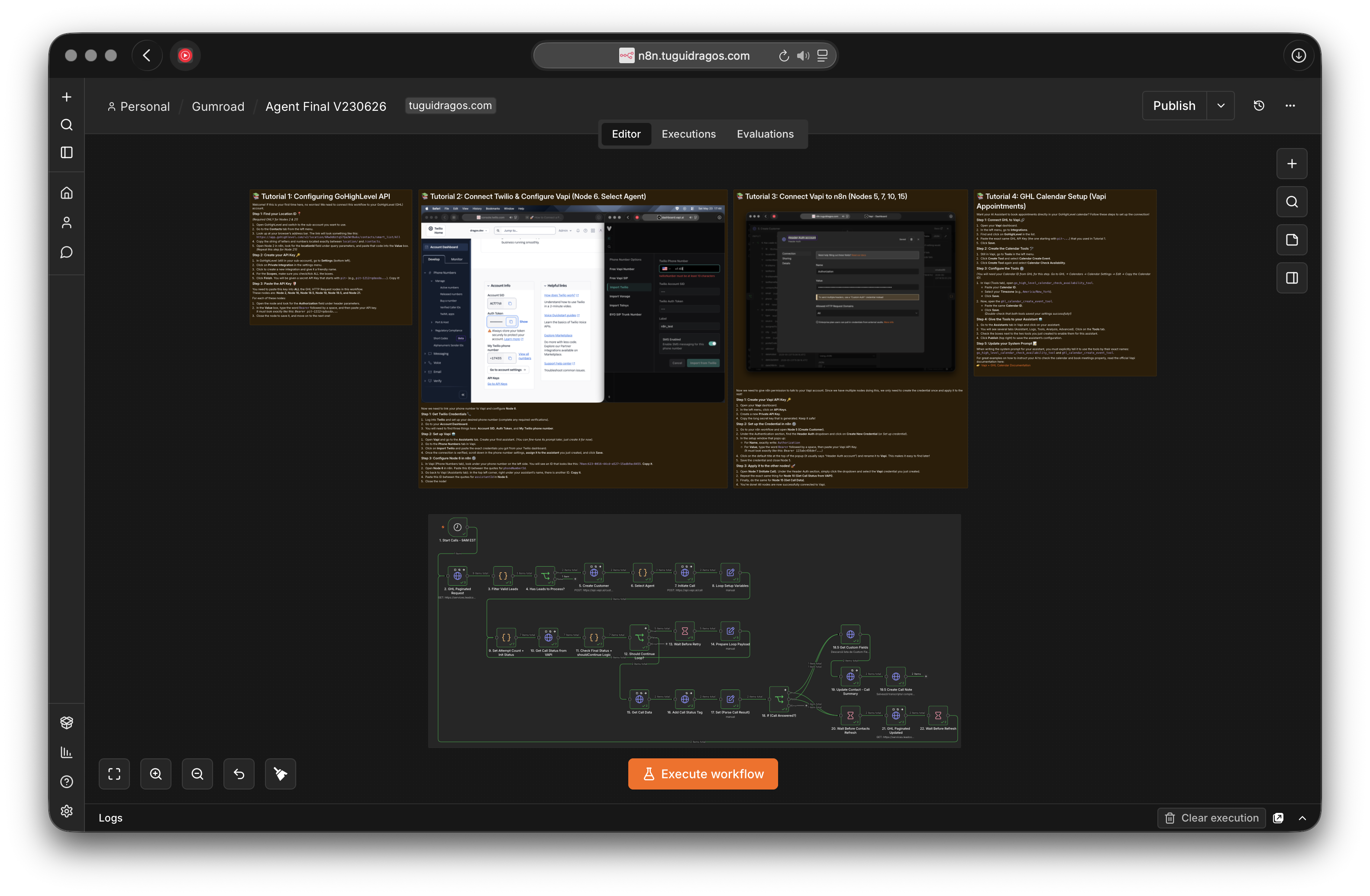Reload the page in address bar
Viewport: 1370px width, 896px height.
point(783,56)
